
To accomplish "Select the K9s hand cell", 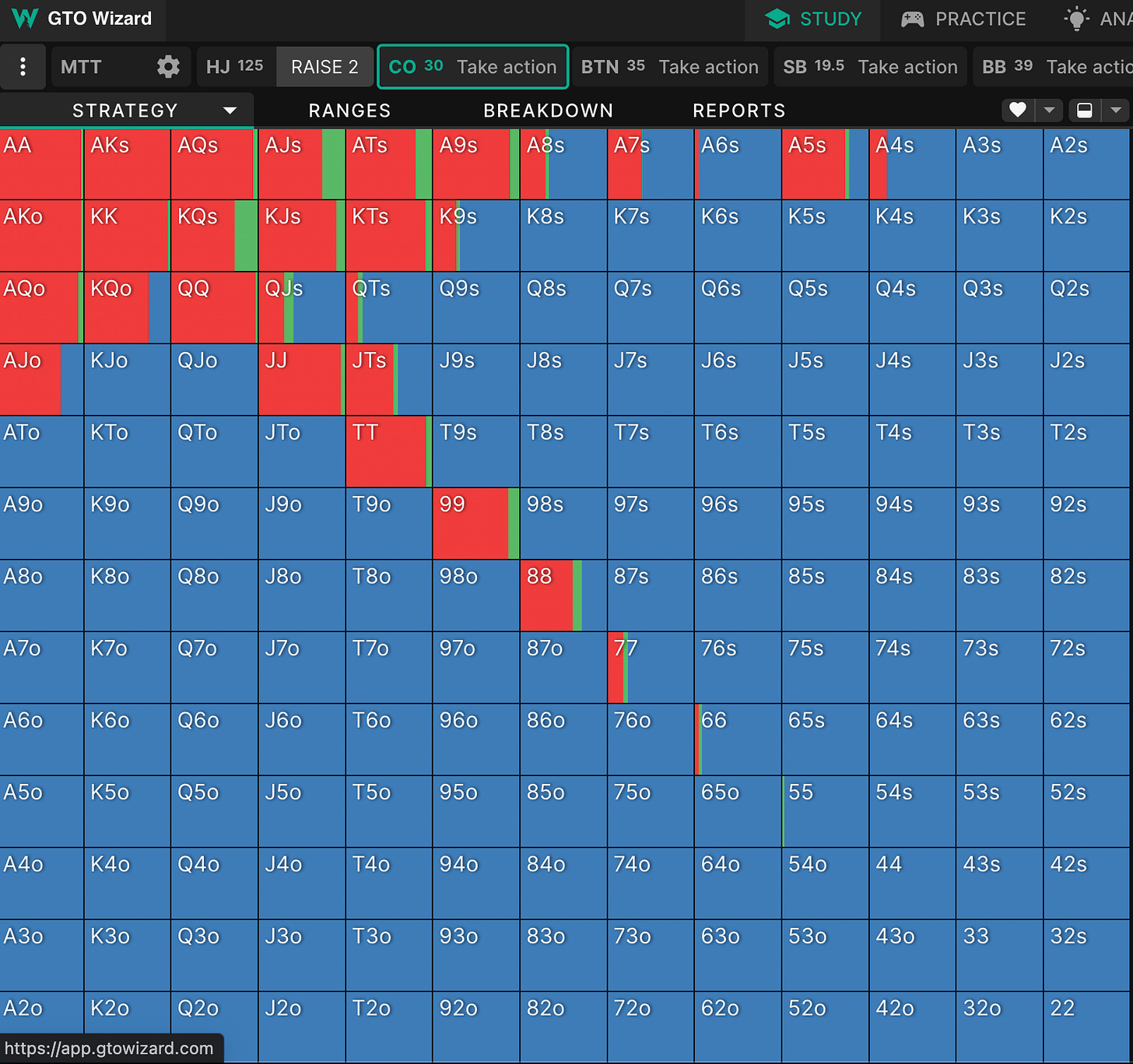I will tap(476, 235).
